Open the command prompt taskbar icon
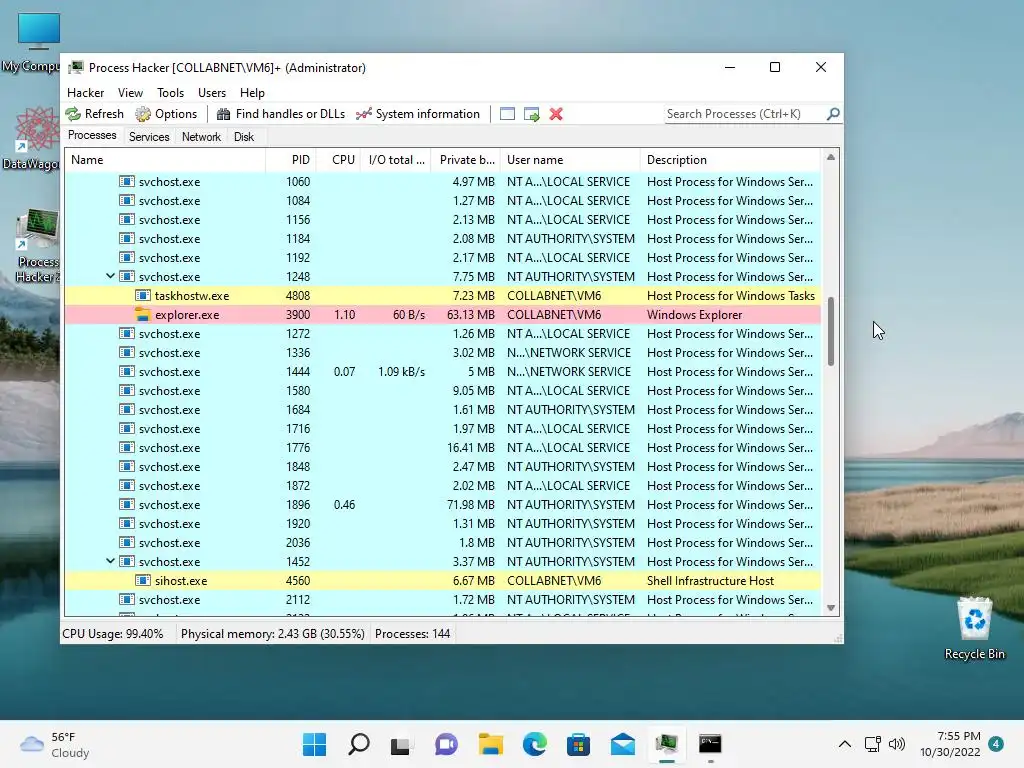This screenshot has height=768, width=1024. (x=710, y=744)
